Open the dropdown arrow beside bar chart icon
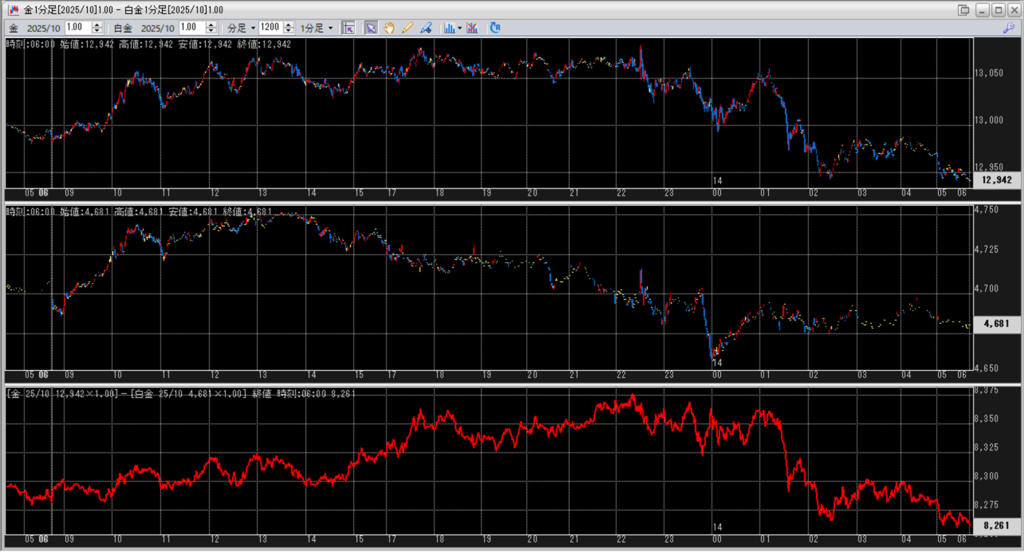The height and width of the screenshot is (552, 1024). pos(459,27)
